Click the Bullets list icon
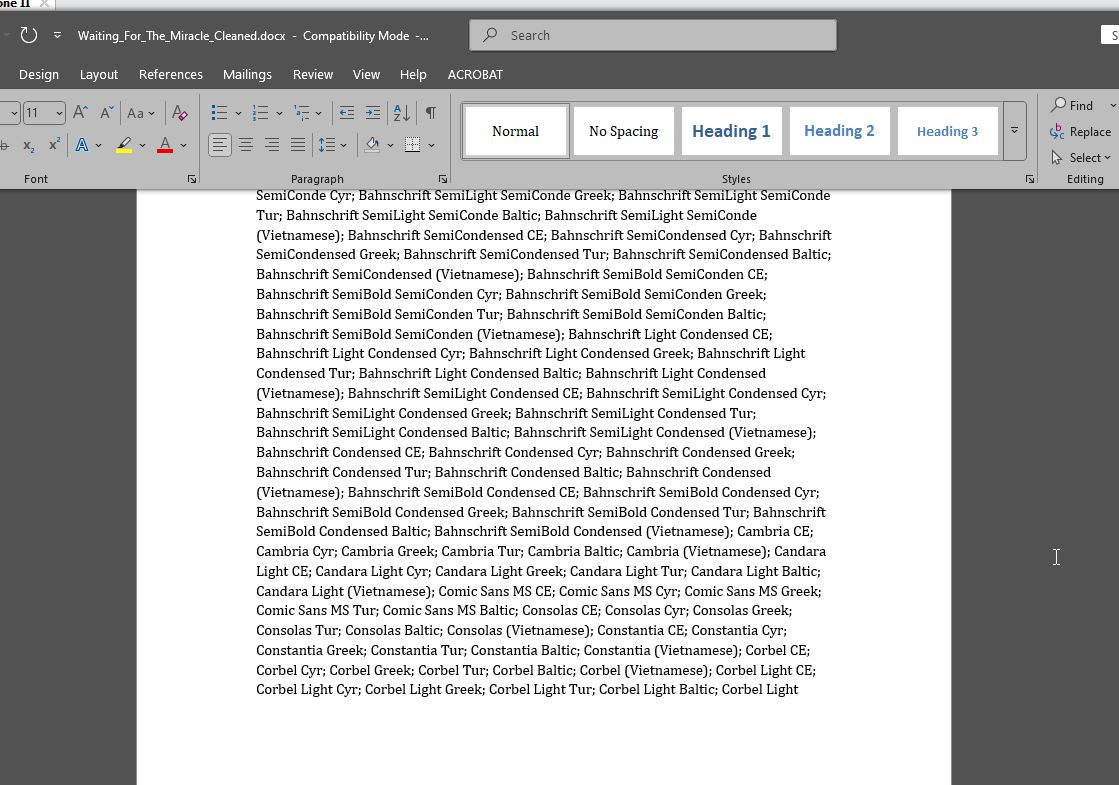Image resolution: width=1119 pixels, height=785 pixels. (219, 113)
